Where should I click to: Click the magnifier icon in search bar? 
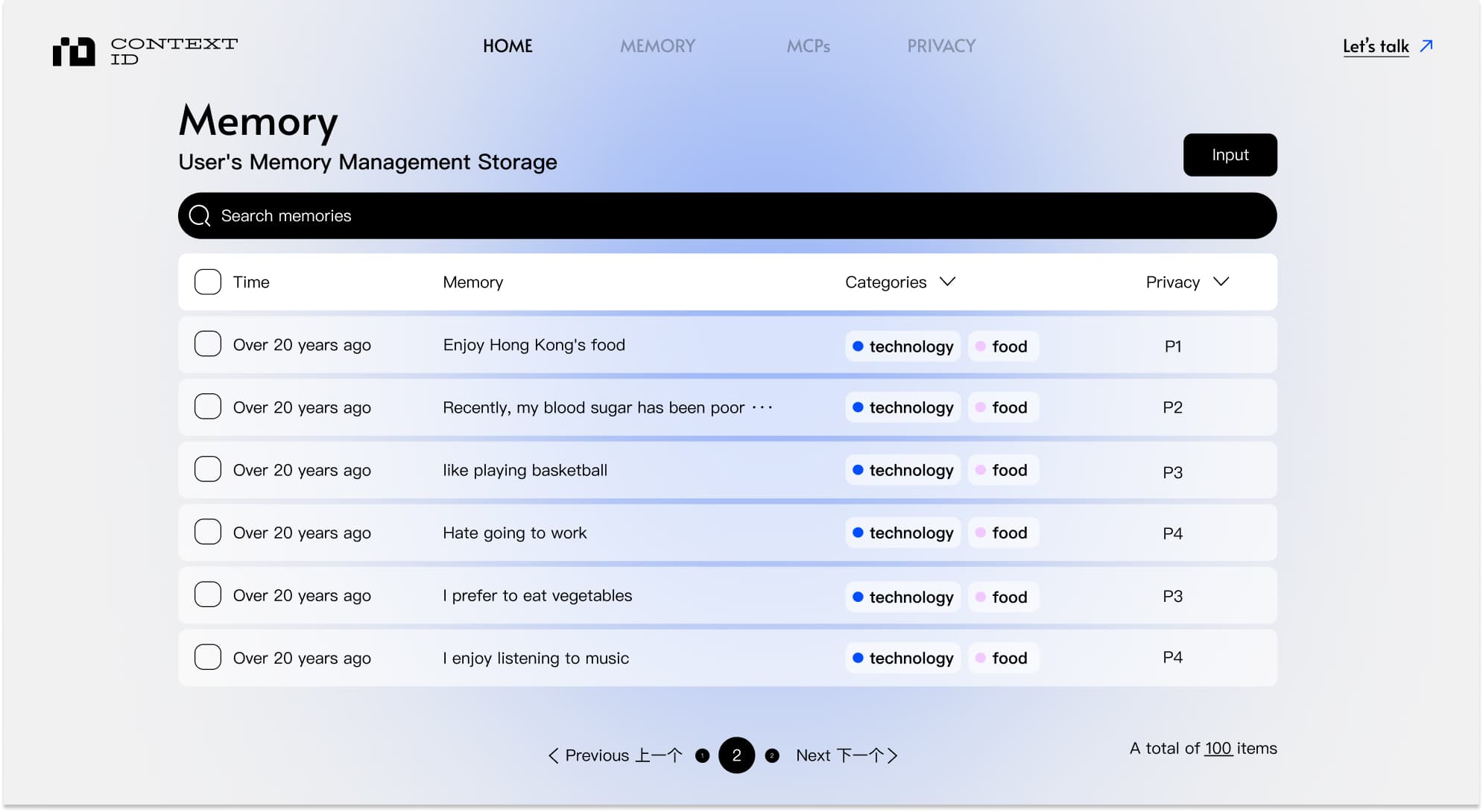coord(200,216)
